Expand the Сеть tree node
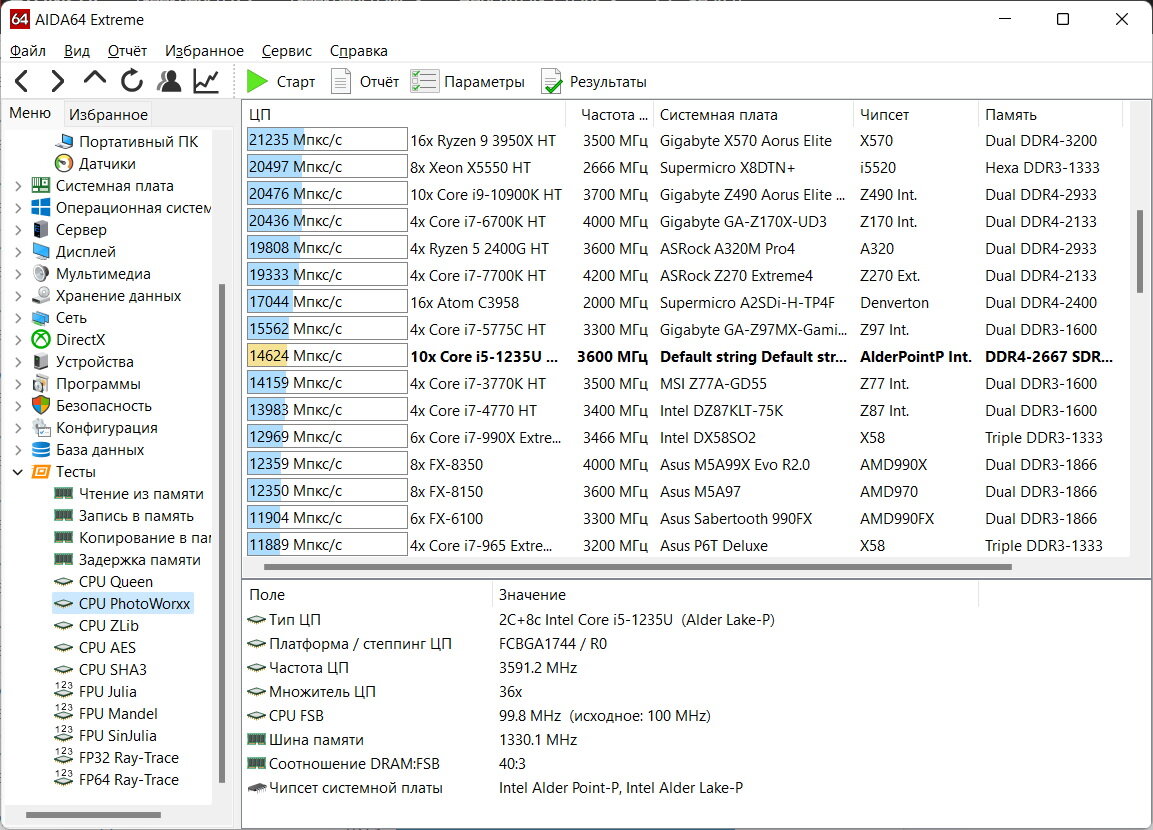The image size is (1153, 830). (18, 318)
